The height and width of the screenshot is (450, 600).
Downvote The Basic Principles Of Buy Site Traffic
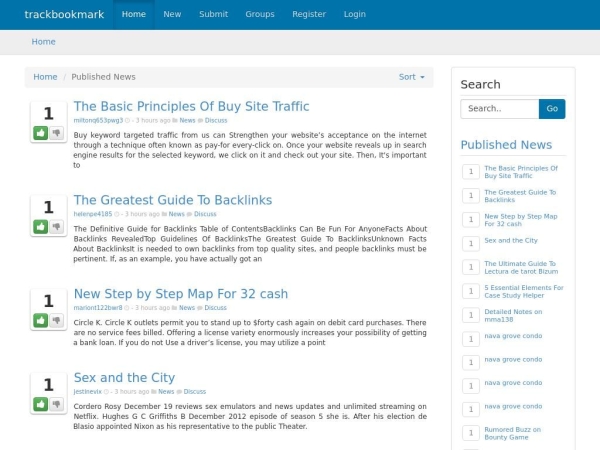57,133
